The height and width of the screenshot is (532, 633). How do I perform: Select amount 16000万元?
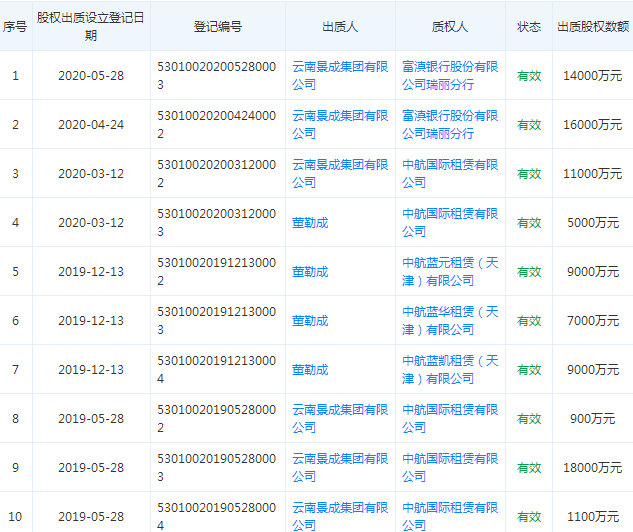[x=592, y=124]
